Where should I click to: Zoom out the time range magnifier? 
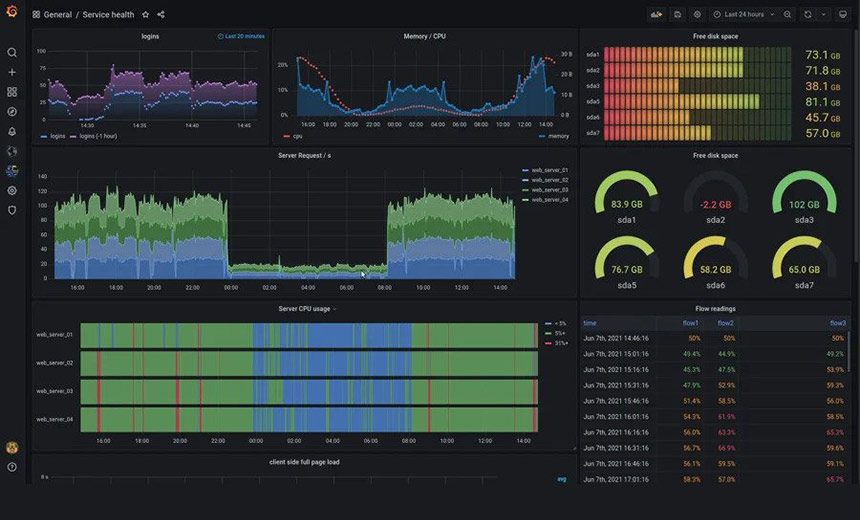[x=788, y=15]
